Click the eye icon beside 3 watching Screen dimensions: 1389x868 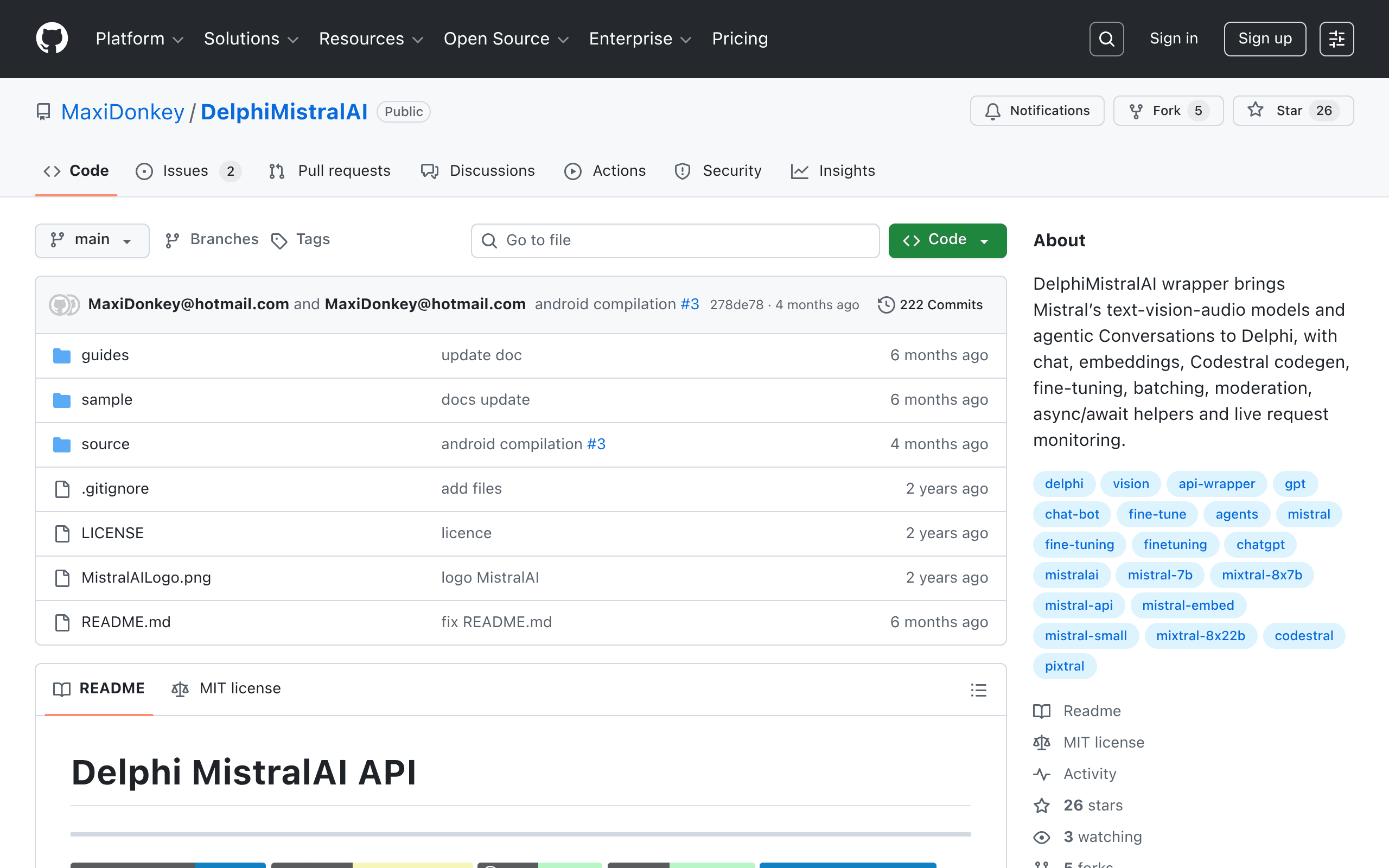(1042, 838)
